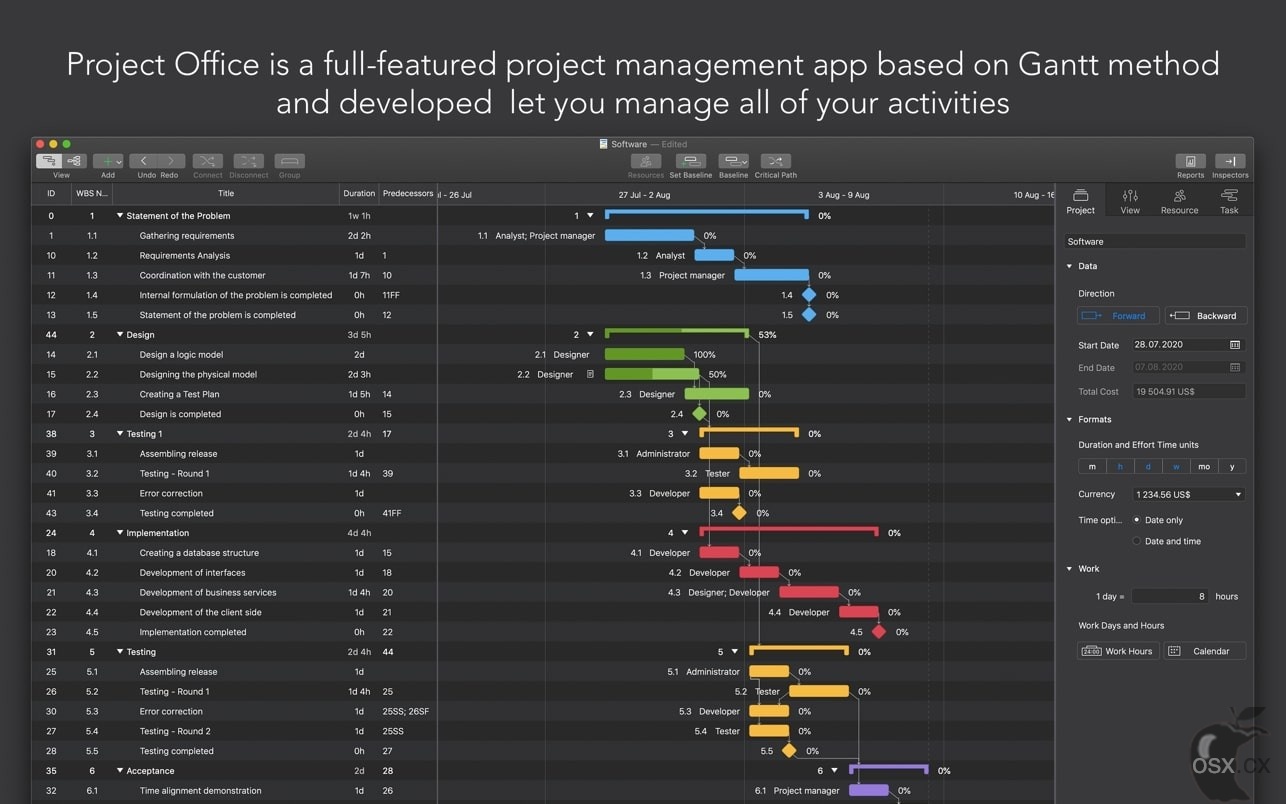Set scheduling direction to Backward
This screenshot has width=1286, height=804.
click(x=1206, y=316)
